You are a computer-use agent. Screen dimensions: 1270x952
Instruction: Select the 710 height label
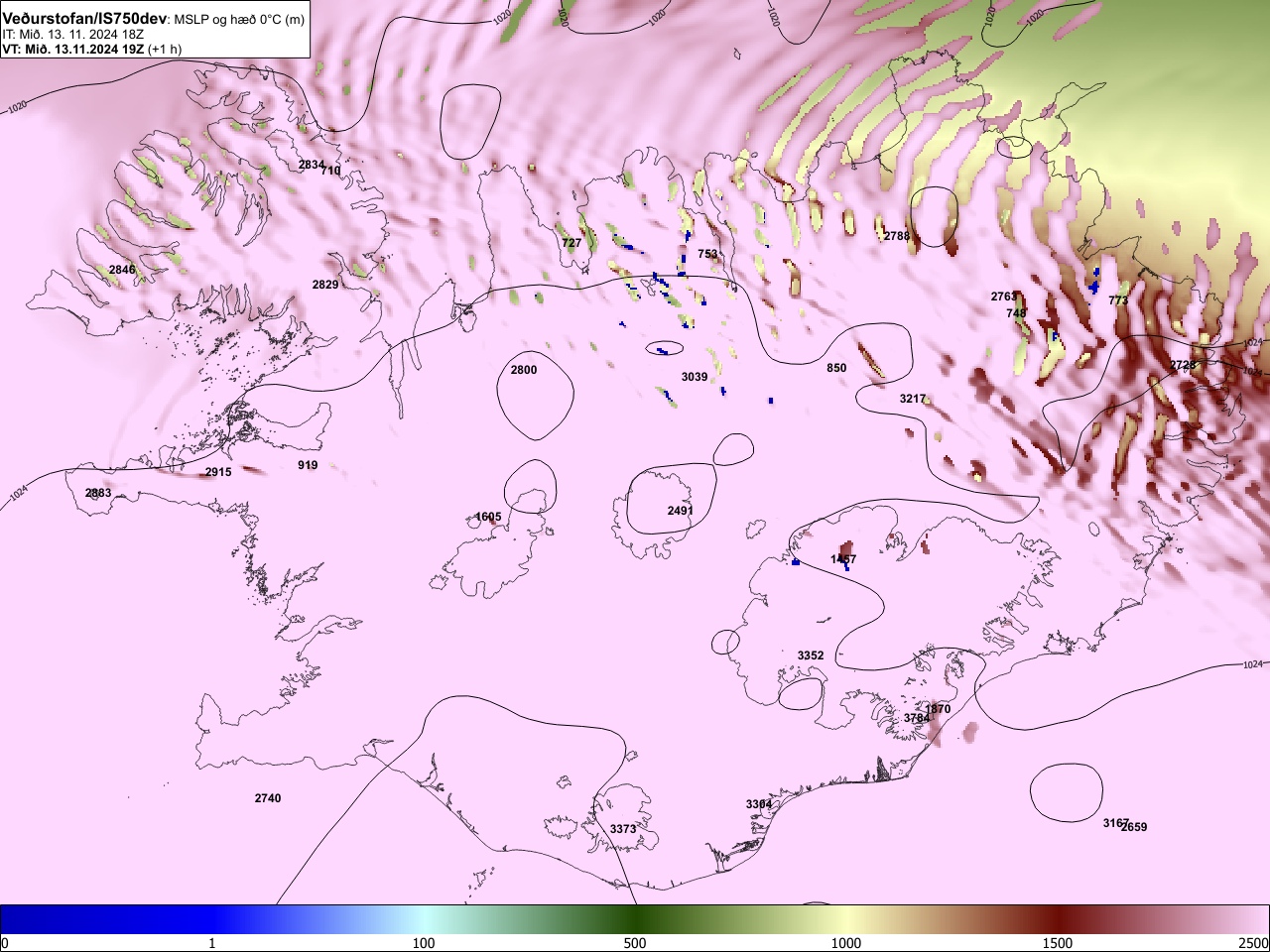(x=330, y=171)
